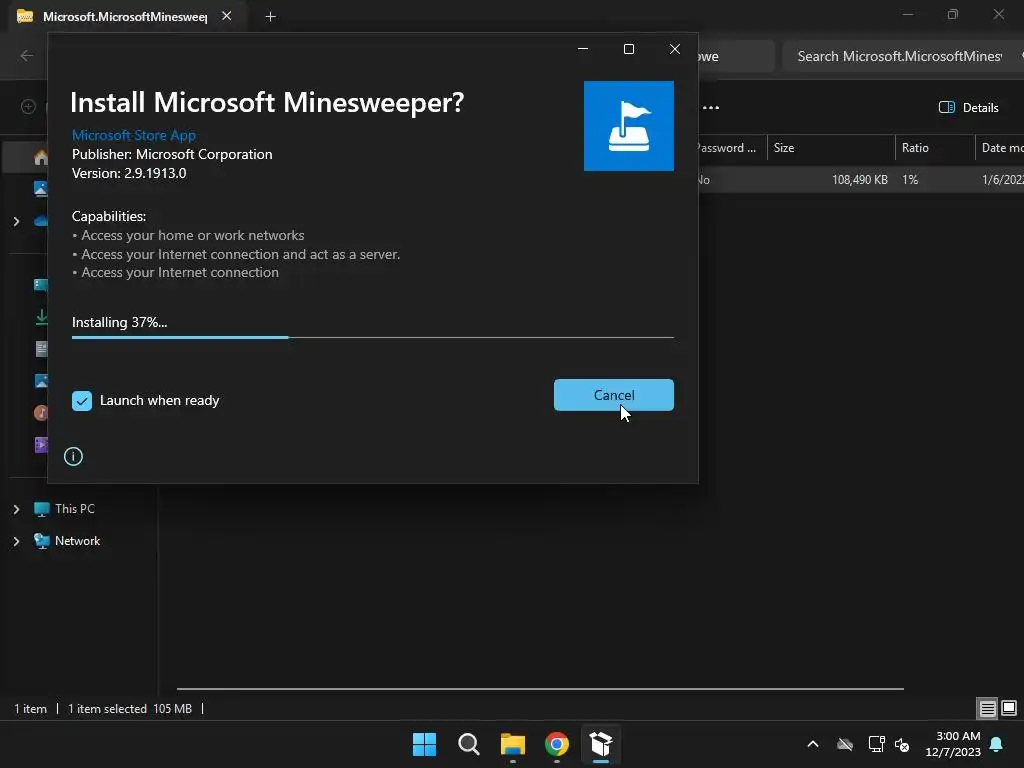Open network settings tray icon
Image resolution: width=1024 pixels, height=768 pixels.
pyautogui.click(x=876, y=744)
